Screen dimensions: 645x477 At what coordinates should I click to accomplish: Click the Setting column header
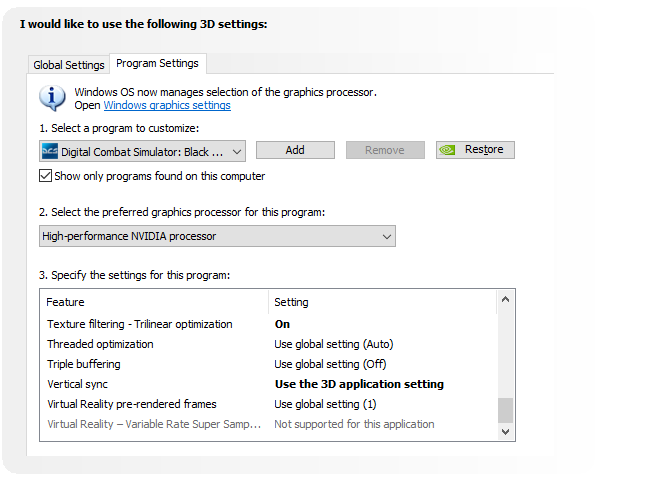(383, 302)
